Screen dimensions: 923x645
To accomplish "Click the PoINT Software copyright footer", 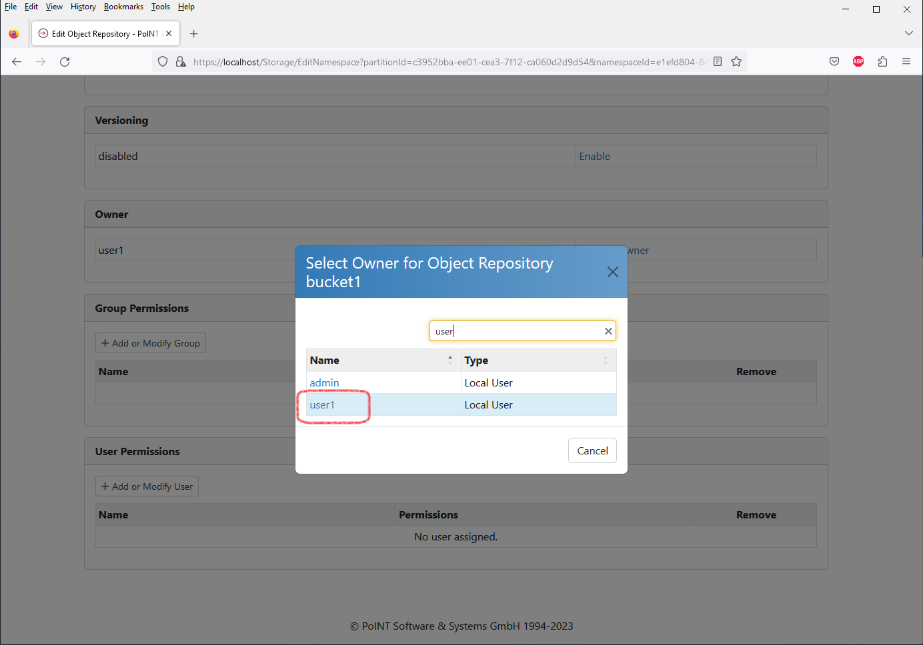I will coord(462,627).
